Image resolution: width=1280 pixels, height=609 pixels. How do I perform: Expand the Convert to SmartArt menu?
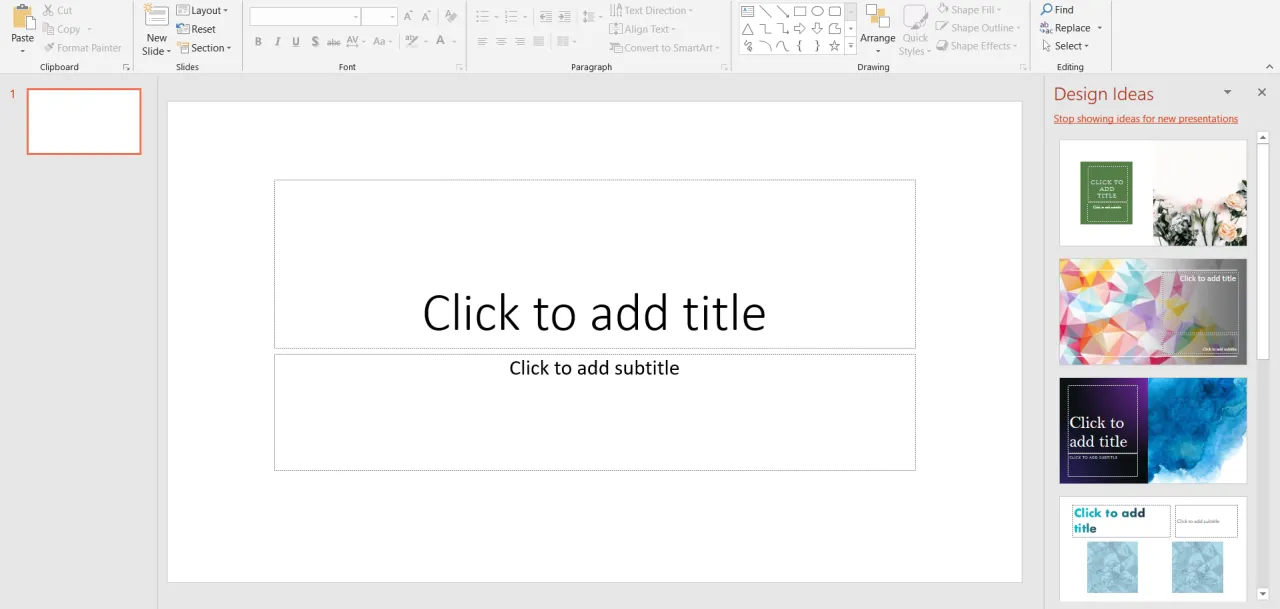pyautogui.click(x=663, y=47)
